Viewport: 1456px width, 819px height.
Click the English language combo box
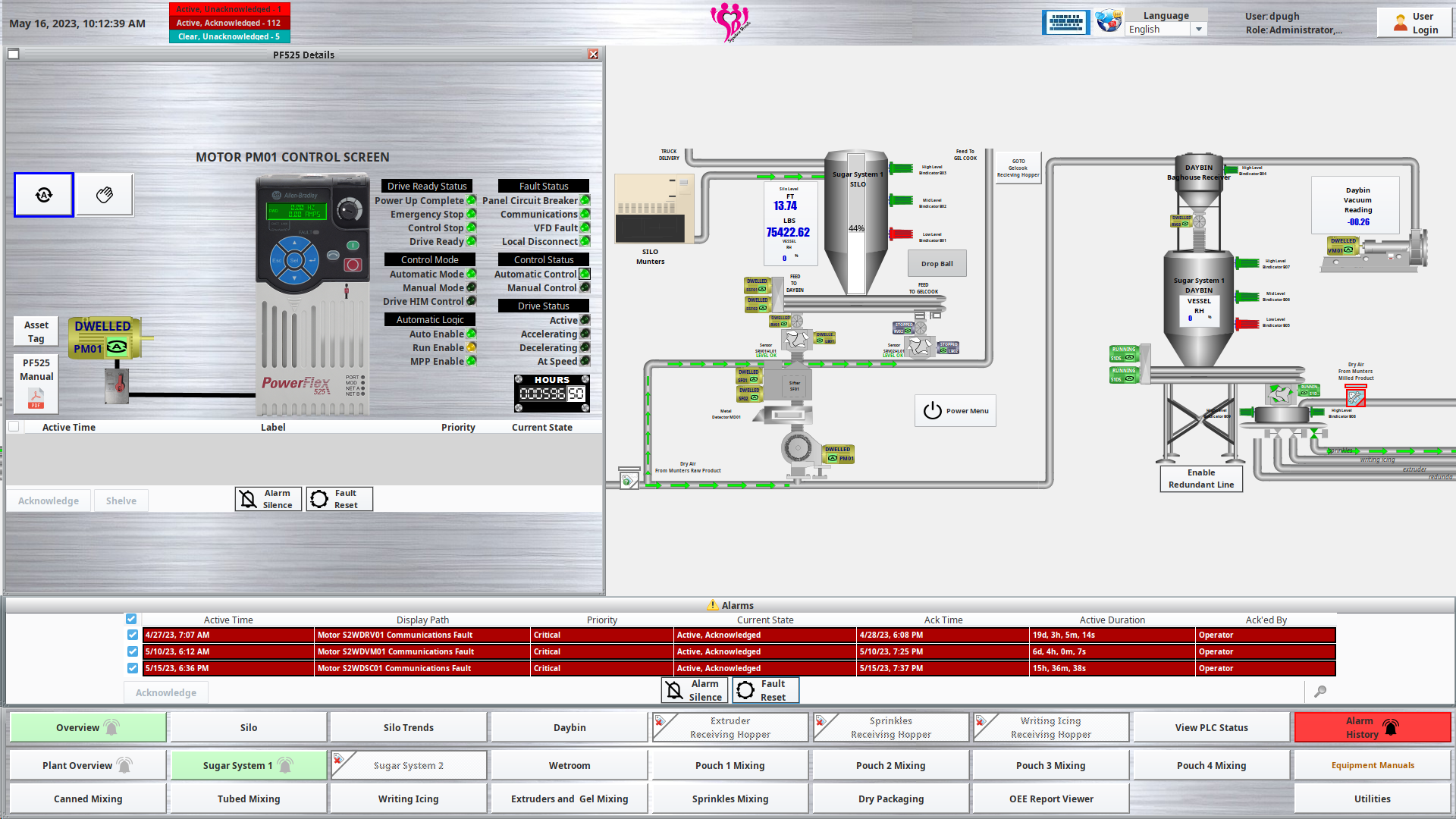[x=1156, y=30]
